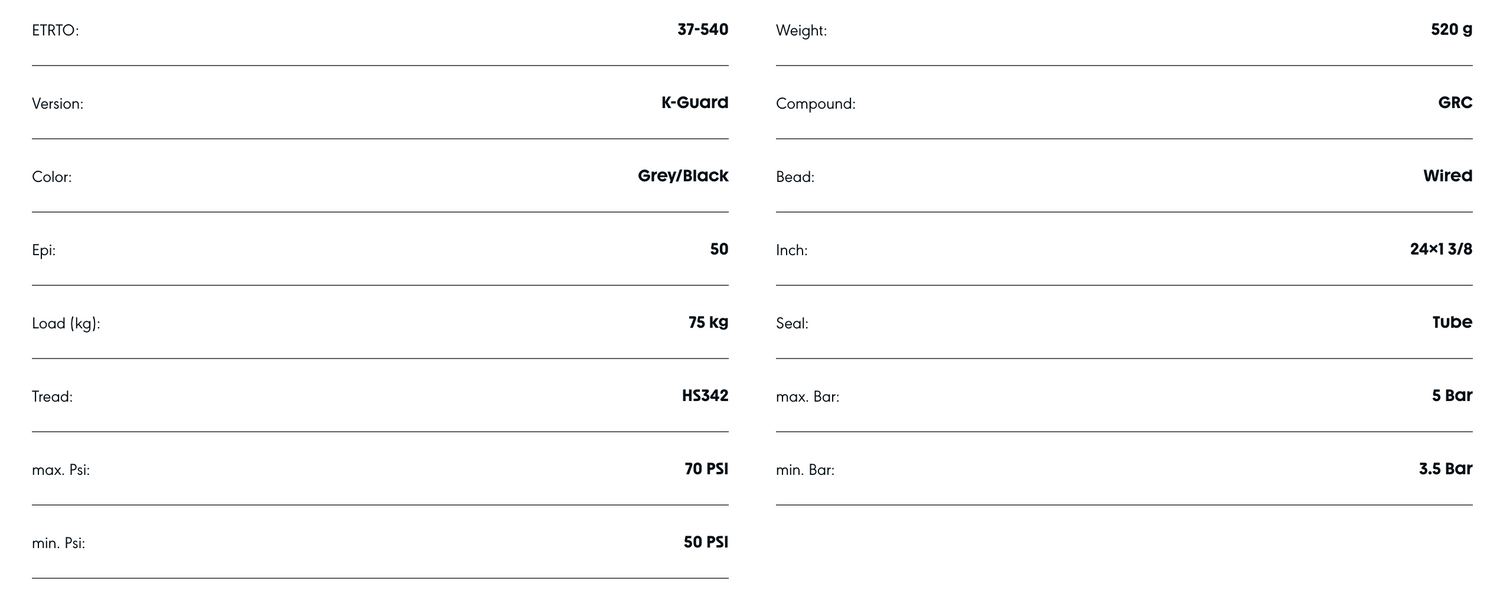Click the Grey/Black color value
Screen dimensions: 1500x593
(x=683, y=176)
